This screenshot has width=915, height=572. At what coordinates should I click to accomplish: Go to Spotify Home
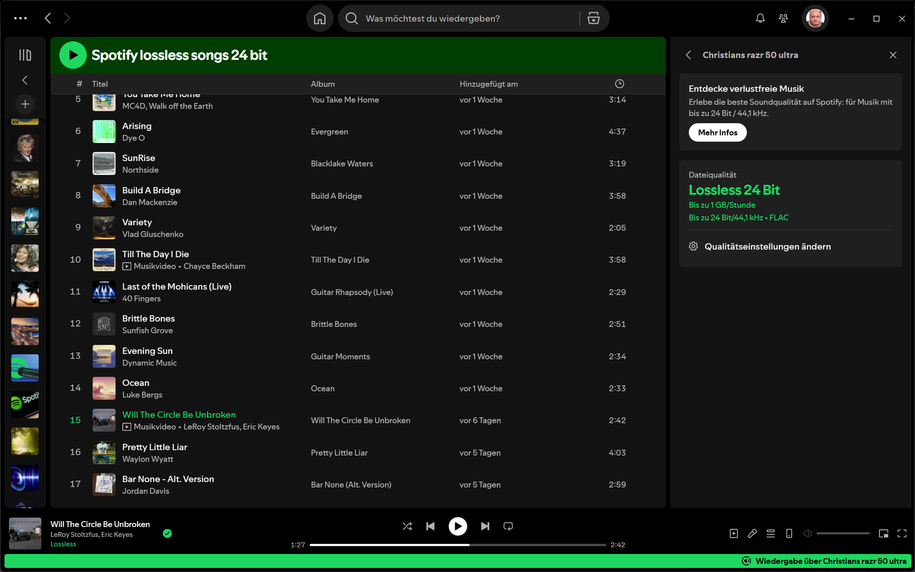click(x=320, y=18)
